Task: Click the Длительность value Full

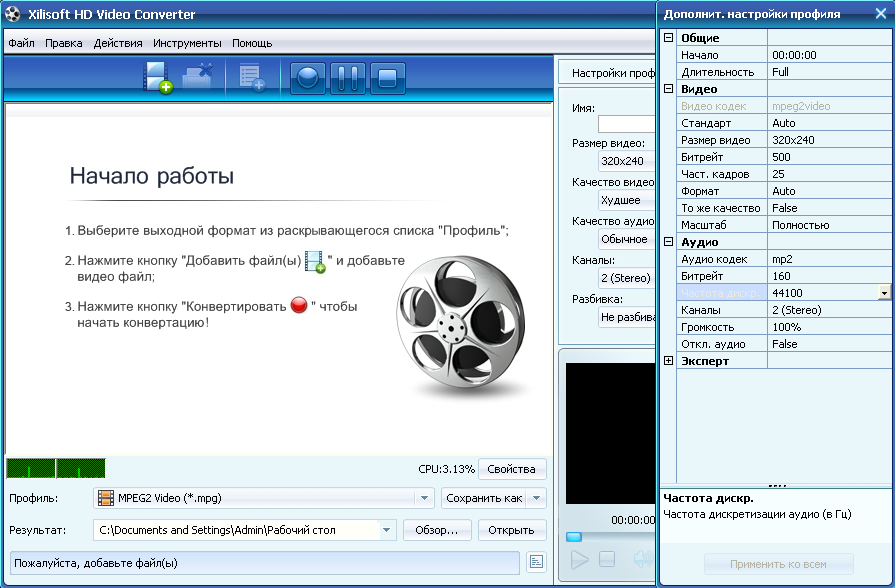Action: coord(829,72)
